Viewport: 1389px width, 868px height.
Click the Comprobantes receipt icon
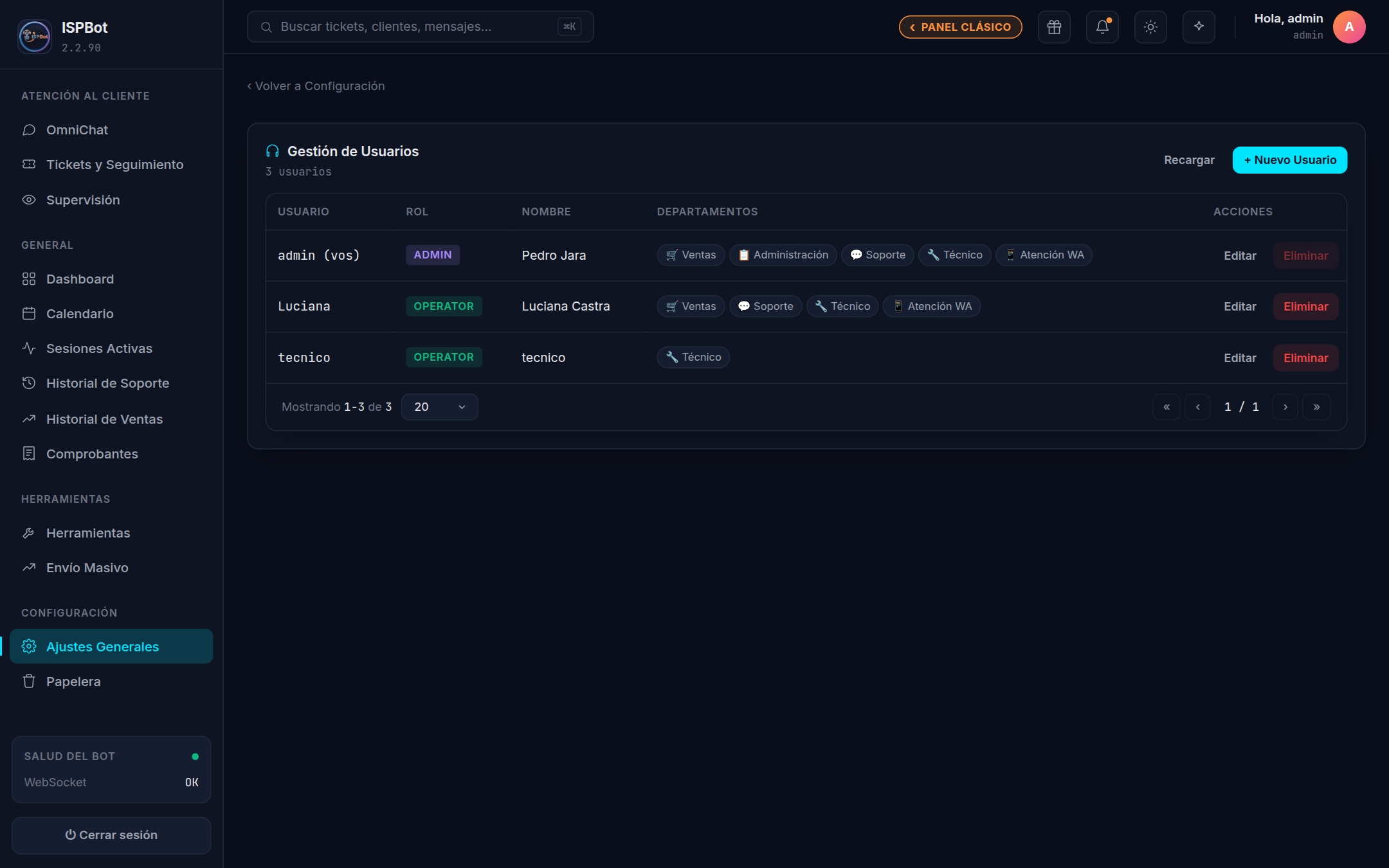pos(29,454)
